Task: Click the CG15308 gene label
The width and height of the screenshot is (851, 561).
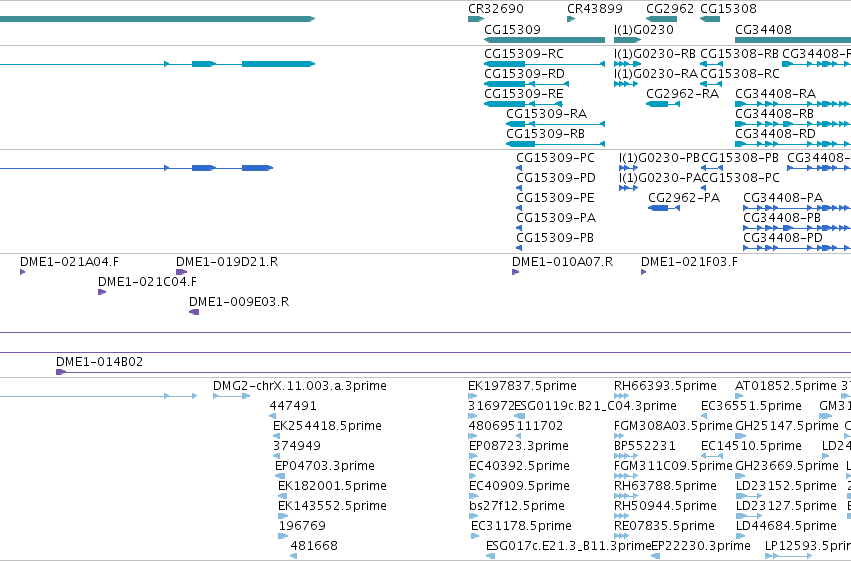Action: [x=728, y=9]
